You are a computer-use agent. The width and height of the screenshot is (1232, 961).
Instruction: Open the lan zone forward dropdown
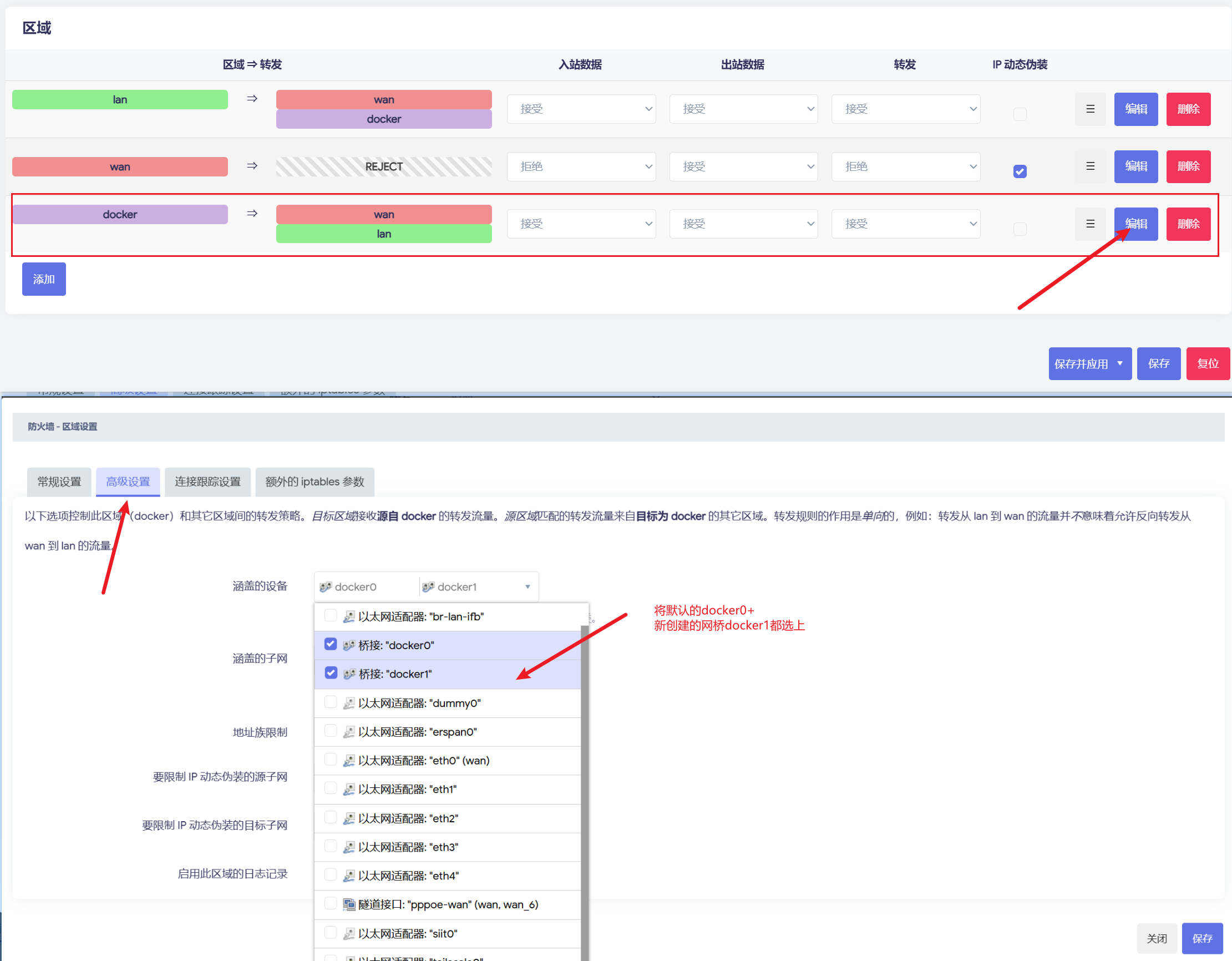click(905, 109)
